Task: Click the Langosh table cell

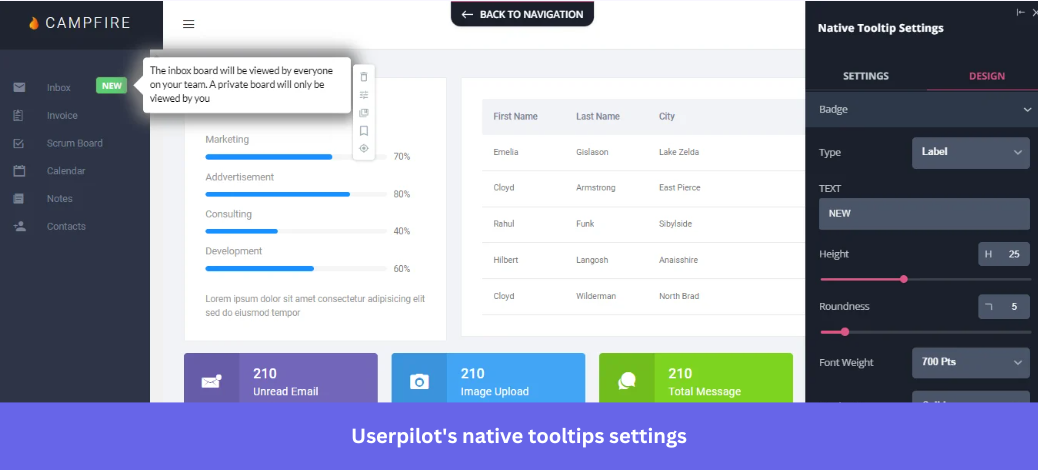Action: (x=592, y=260)
